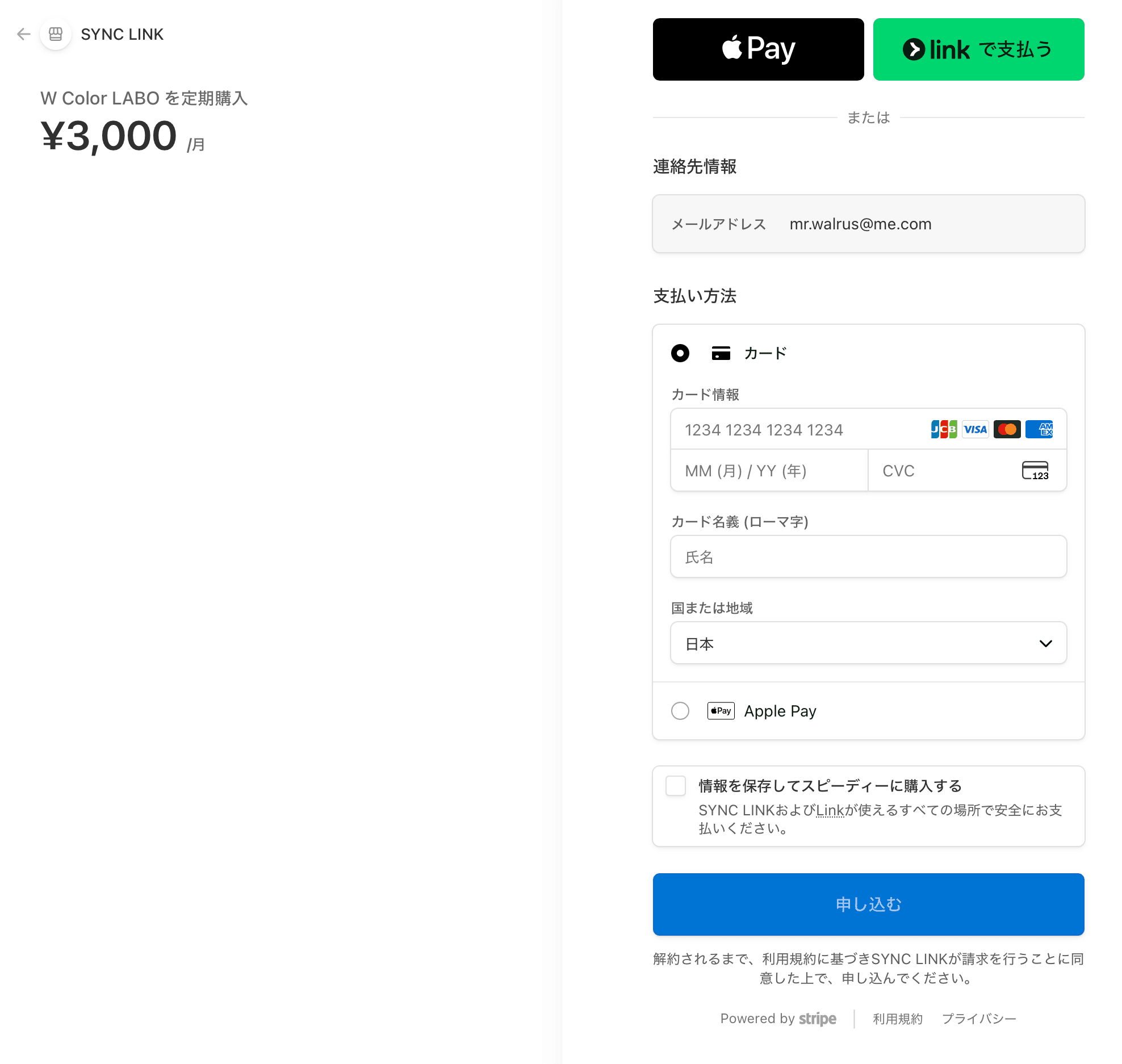Enable 情報を保存してスピーディーに購入する checkbox
1122x1064 pixels.
coord(676,785)
